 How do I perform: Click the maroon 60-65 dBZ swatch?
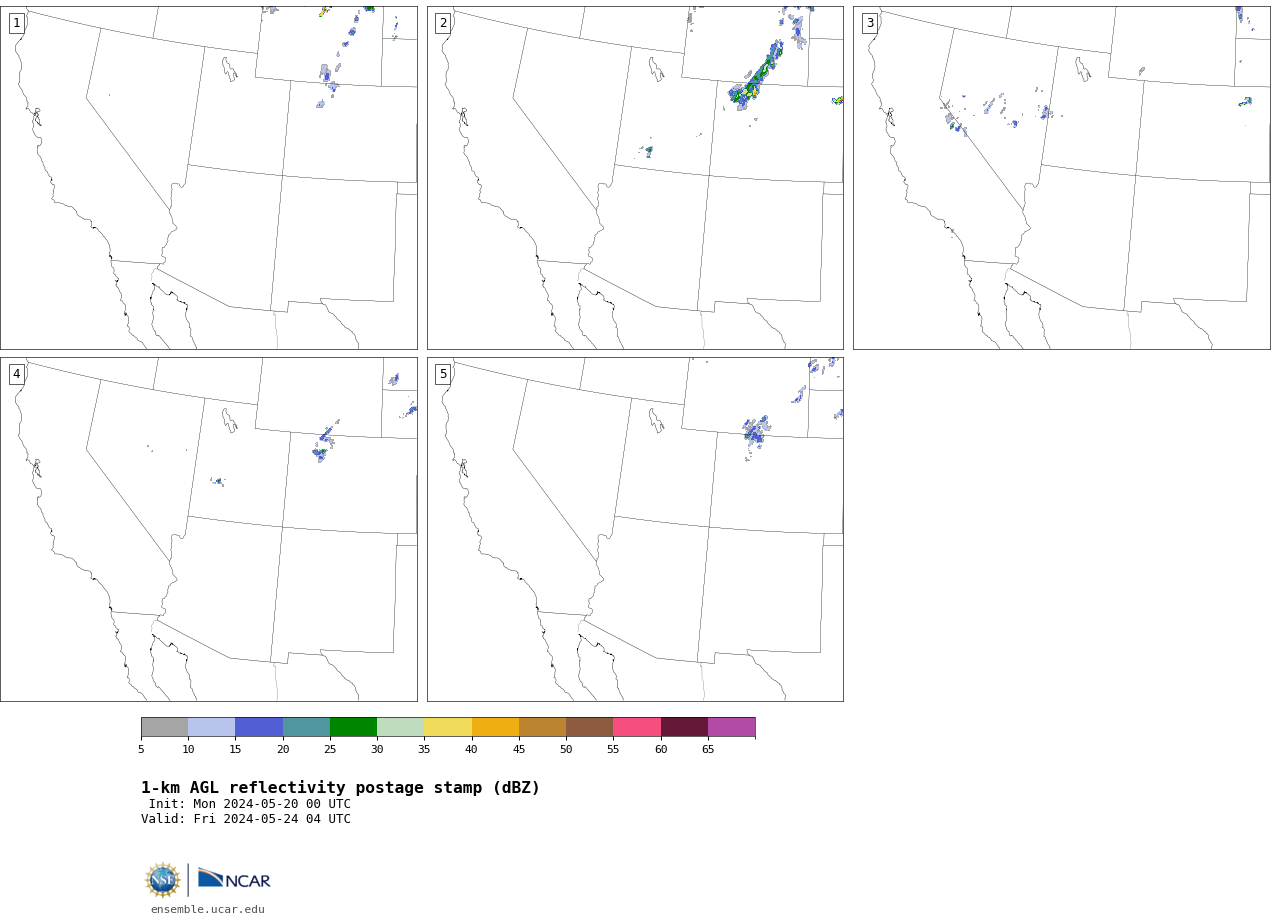684,727
